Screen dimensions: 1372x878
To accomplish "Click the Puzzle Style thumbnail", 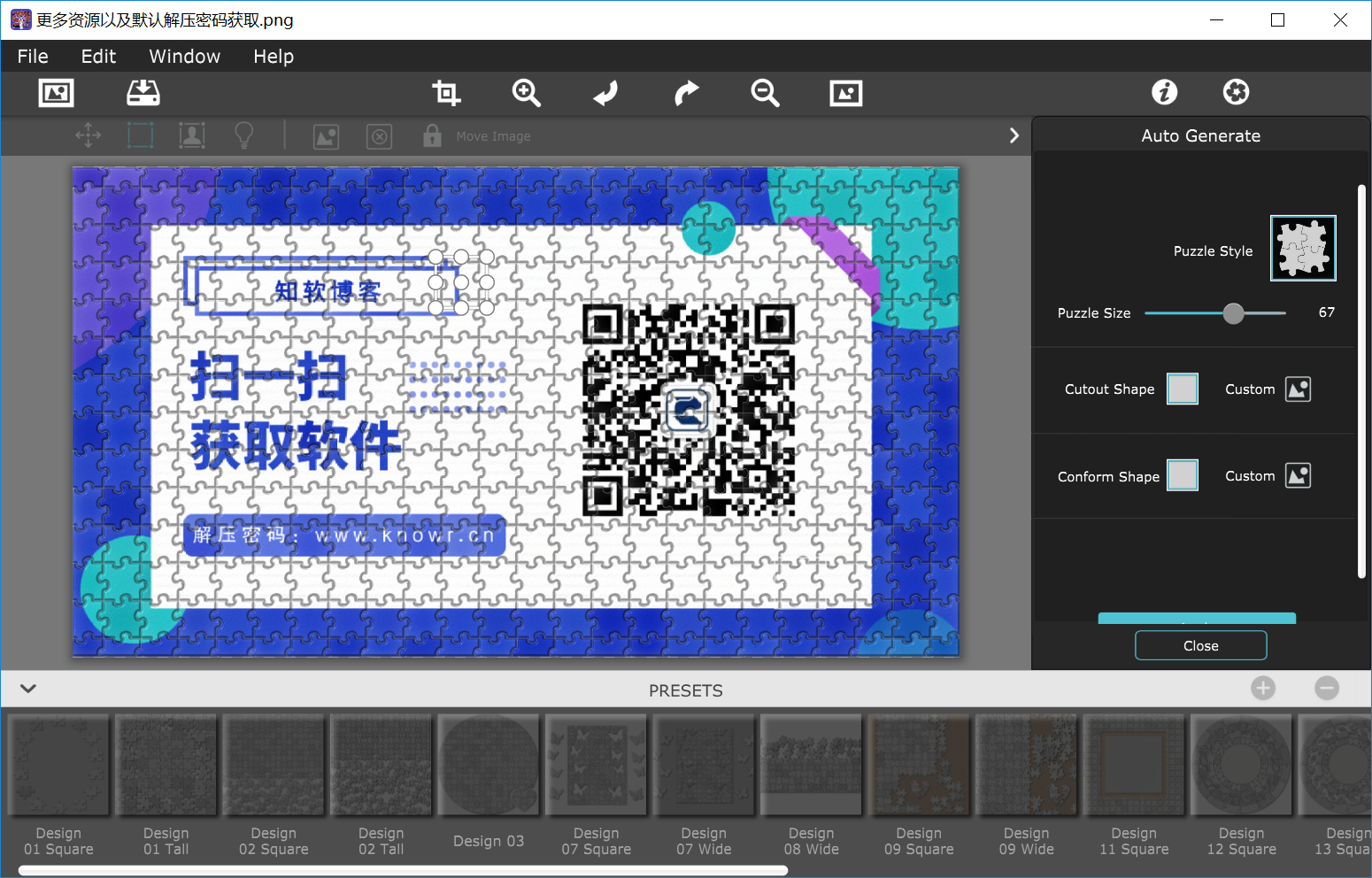I will (1303, 249).
